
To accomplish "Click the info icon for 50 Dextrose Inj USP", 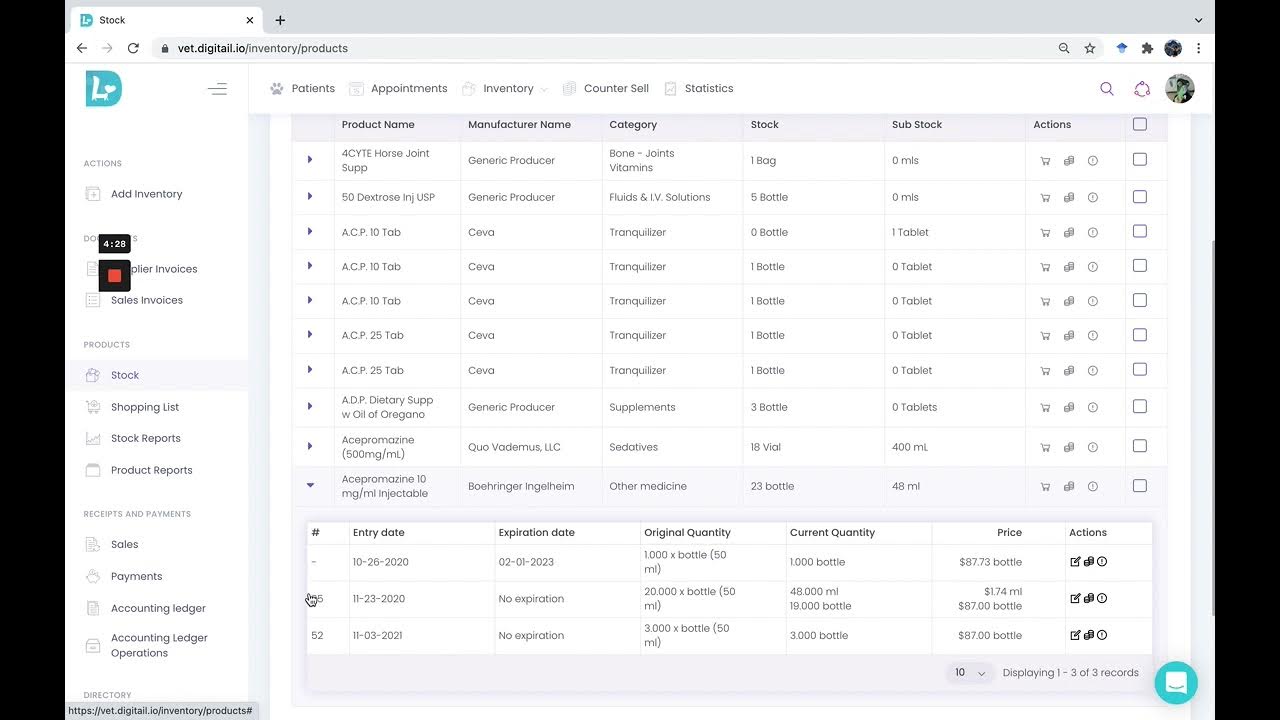I will click(1092, 198).
